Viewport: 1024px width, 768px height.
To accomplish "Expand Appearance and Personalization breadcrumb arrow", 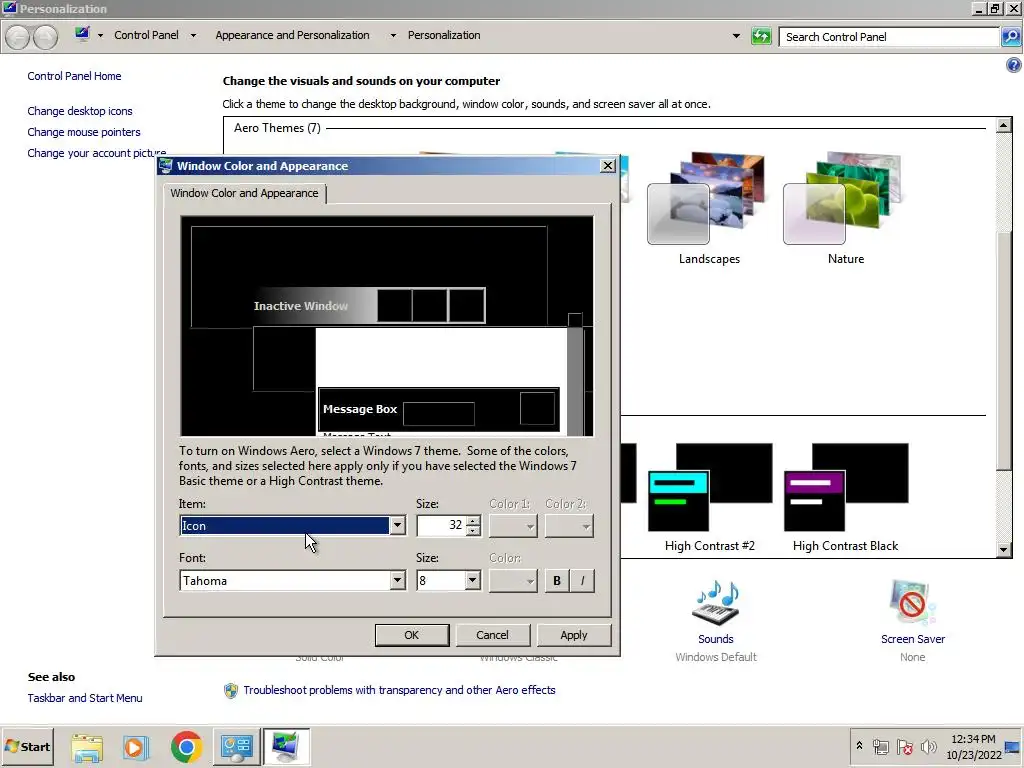I will [393, 35].
